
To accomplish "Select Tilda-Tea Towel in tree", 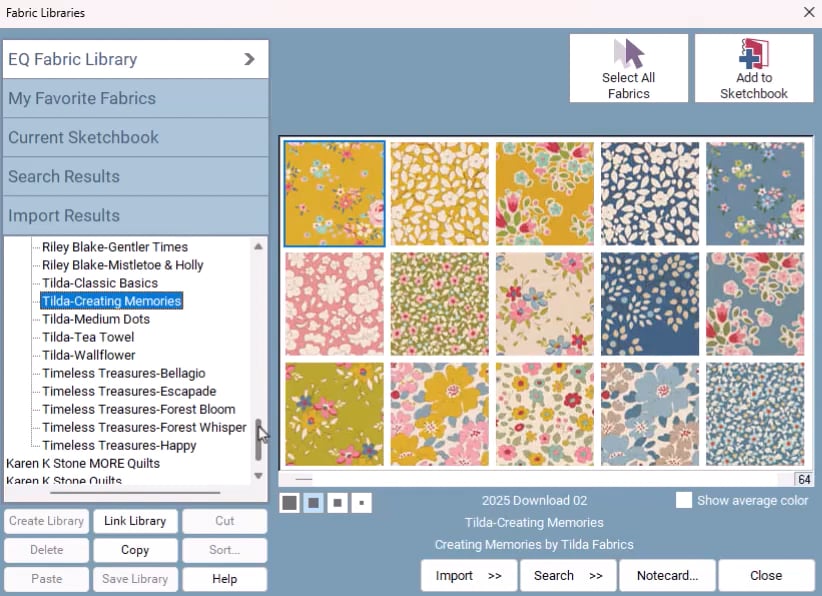I will (x=88, y=337).
